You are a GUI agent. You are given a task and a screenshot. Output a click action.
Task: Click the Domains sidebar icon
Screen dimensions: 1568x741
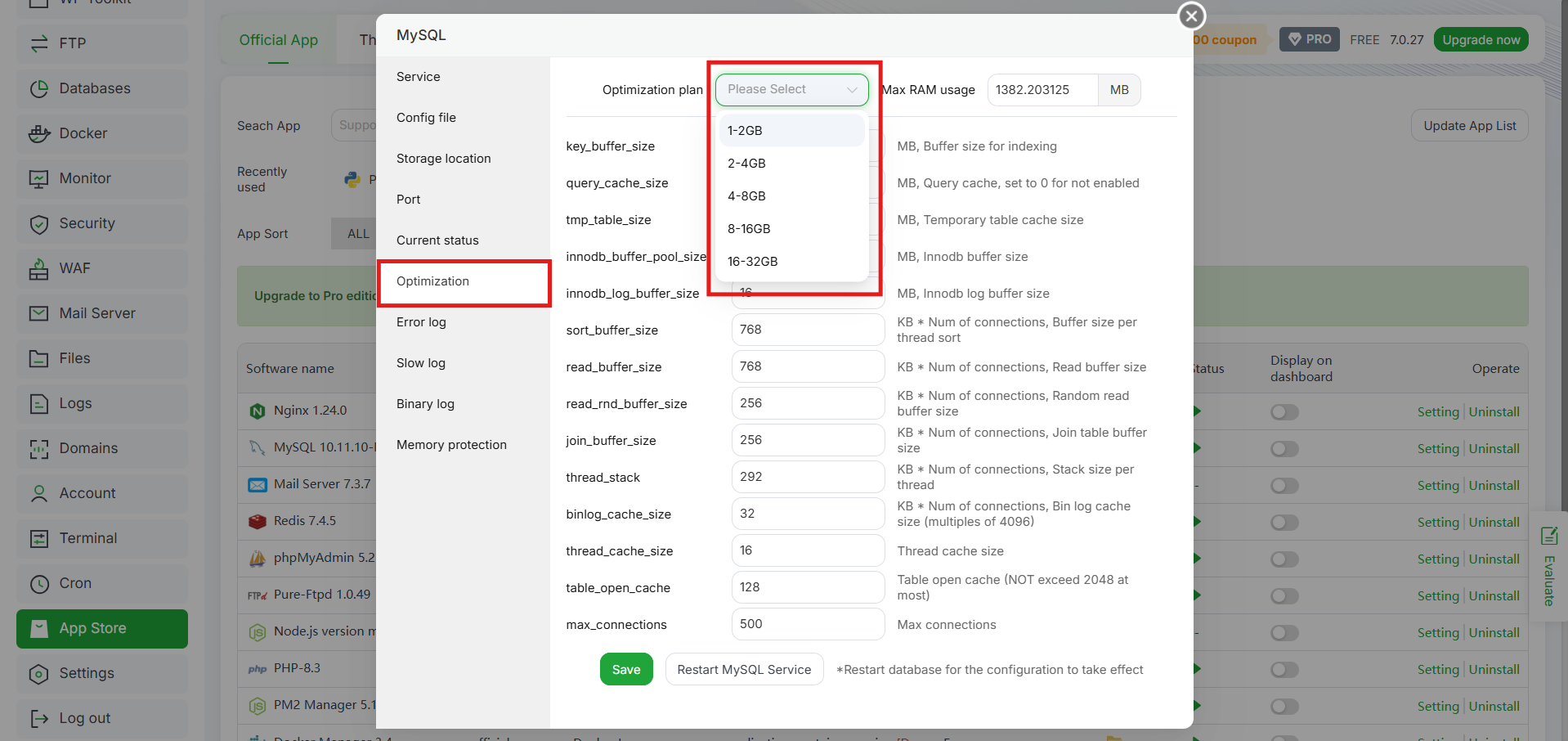[39, 448]
